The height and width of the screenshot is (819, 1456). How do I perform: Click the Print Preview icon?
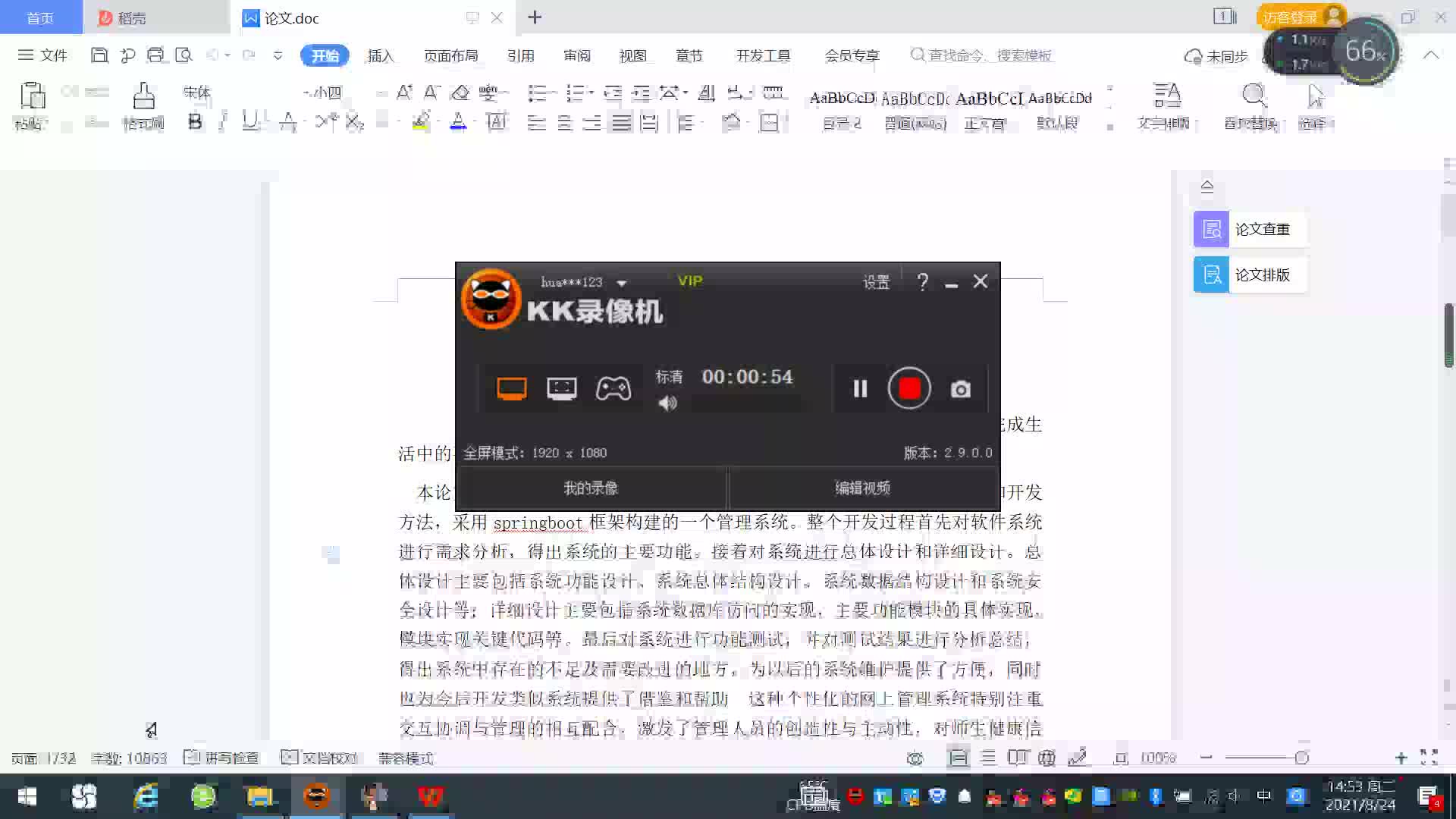click(184, 55)
